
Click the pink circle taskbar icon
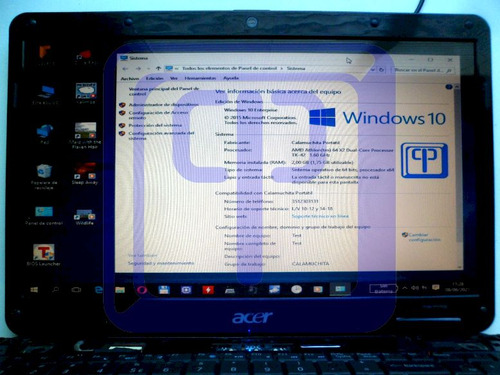point(142,290)
